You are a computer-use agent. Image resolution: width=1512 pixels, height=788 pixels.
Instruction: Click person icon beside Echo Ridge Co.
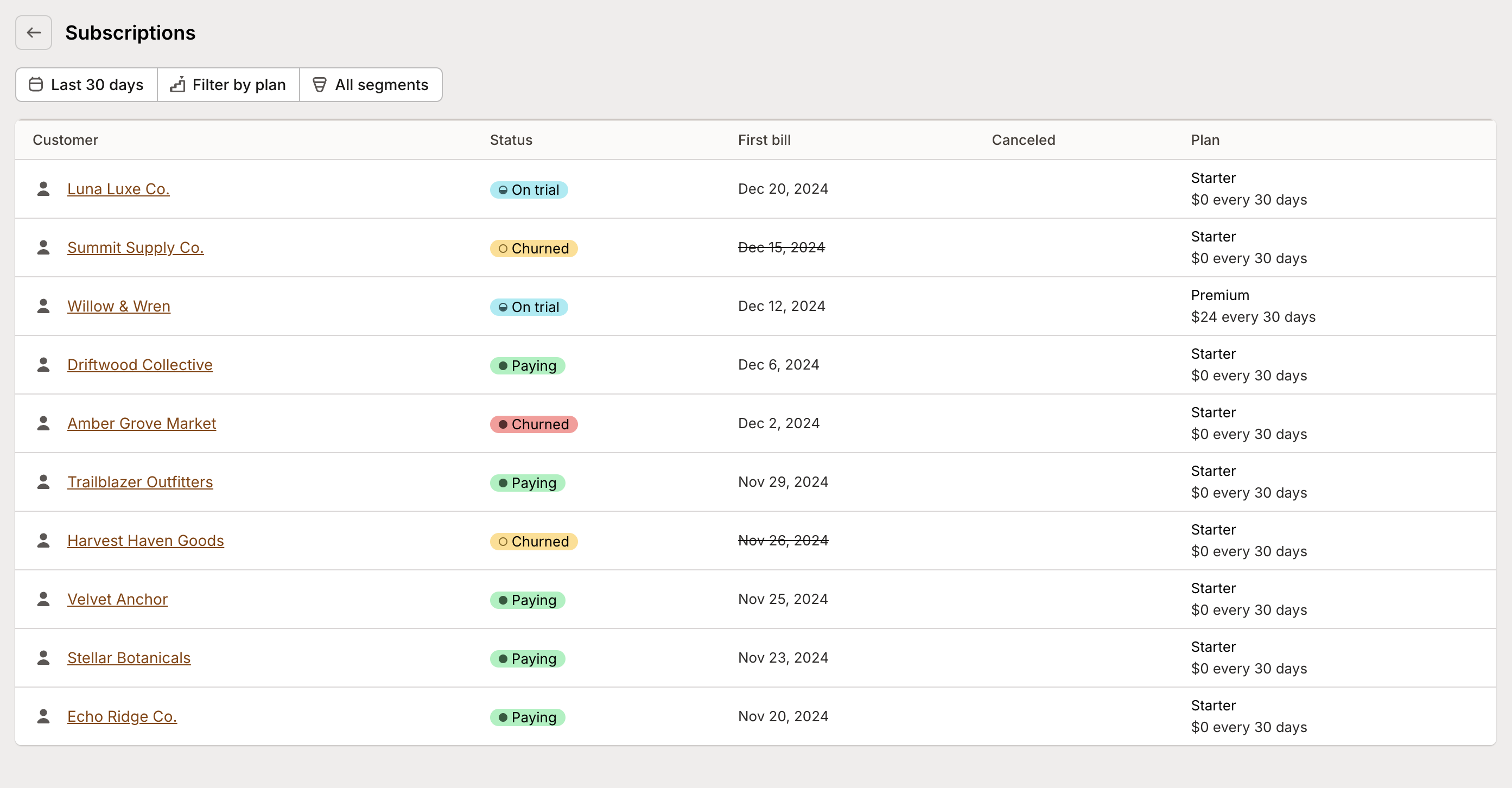click(43, 716)
